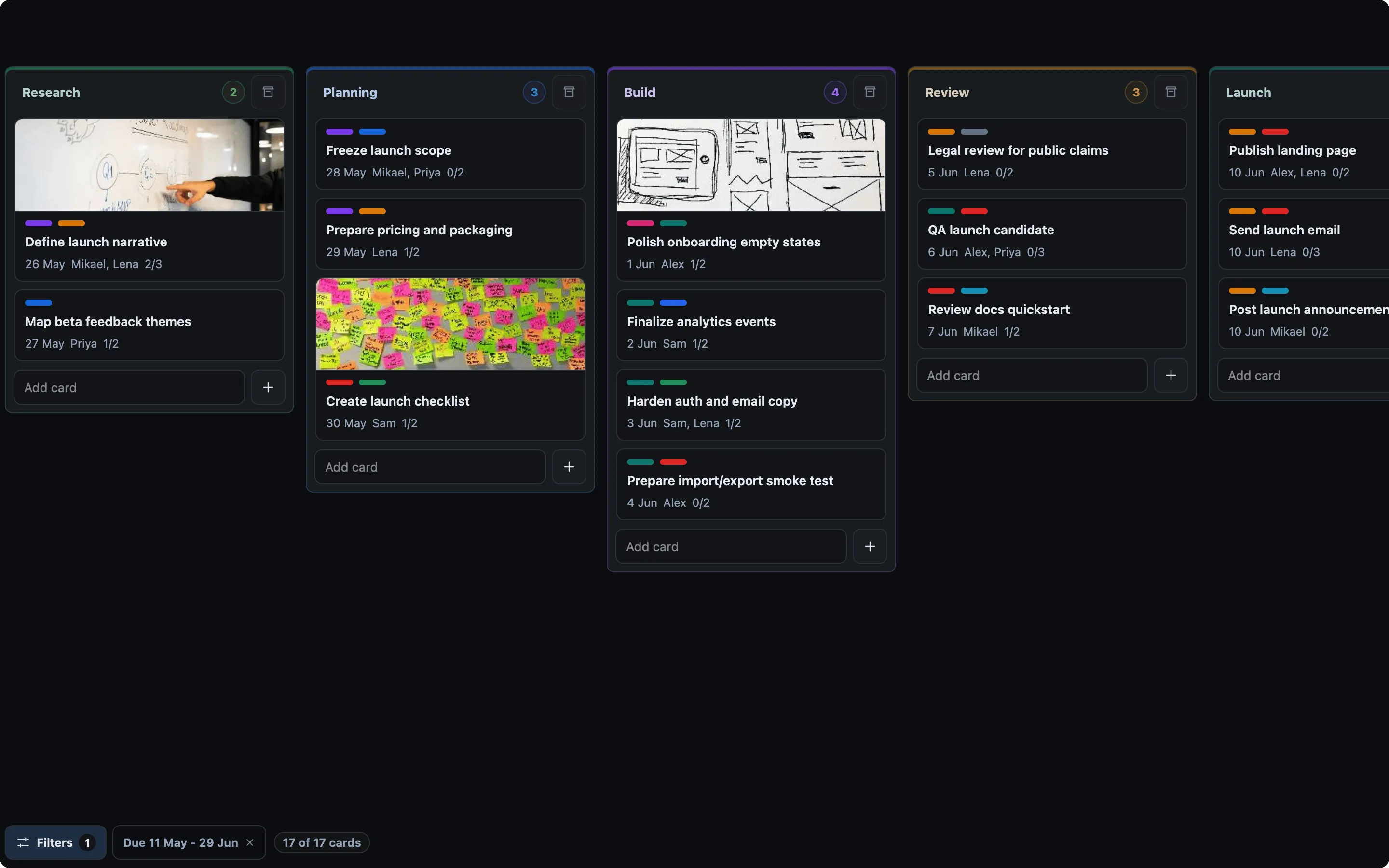Click the Research column title
The height and width of the screenshot is (868, 1389).
(x=51, y=93)
